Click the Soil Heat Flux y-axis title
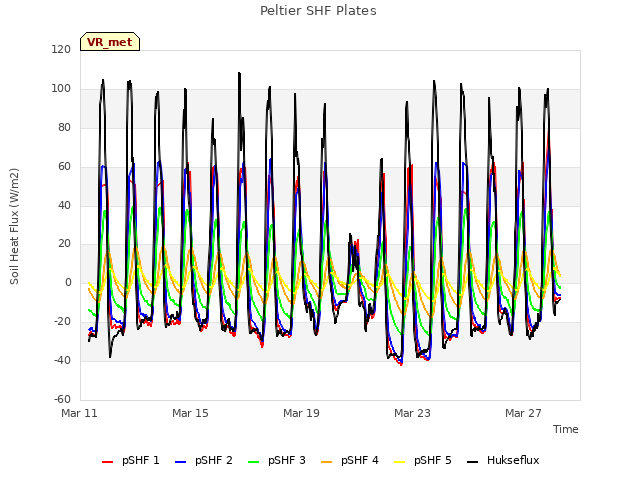The image size is (640, 480). (14, 226)
